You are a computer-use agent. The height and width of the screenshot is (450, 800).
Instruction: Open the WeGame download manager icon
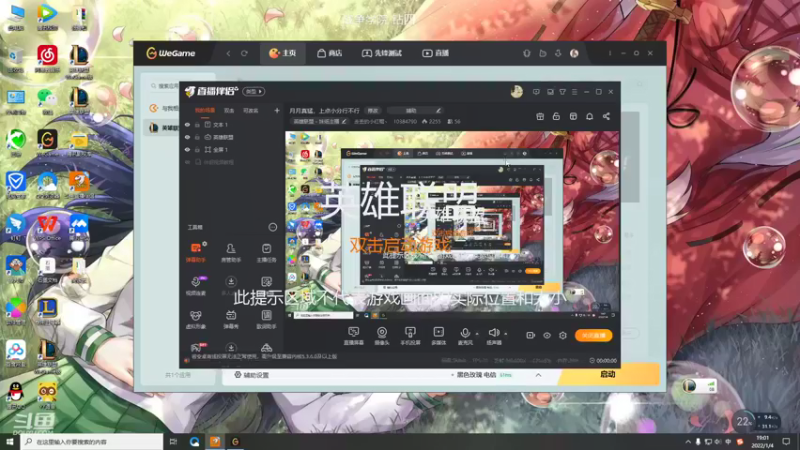[x=558, y=53]
